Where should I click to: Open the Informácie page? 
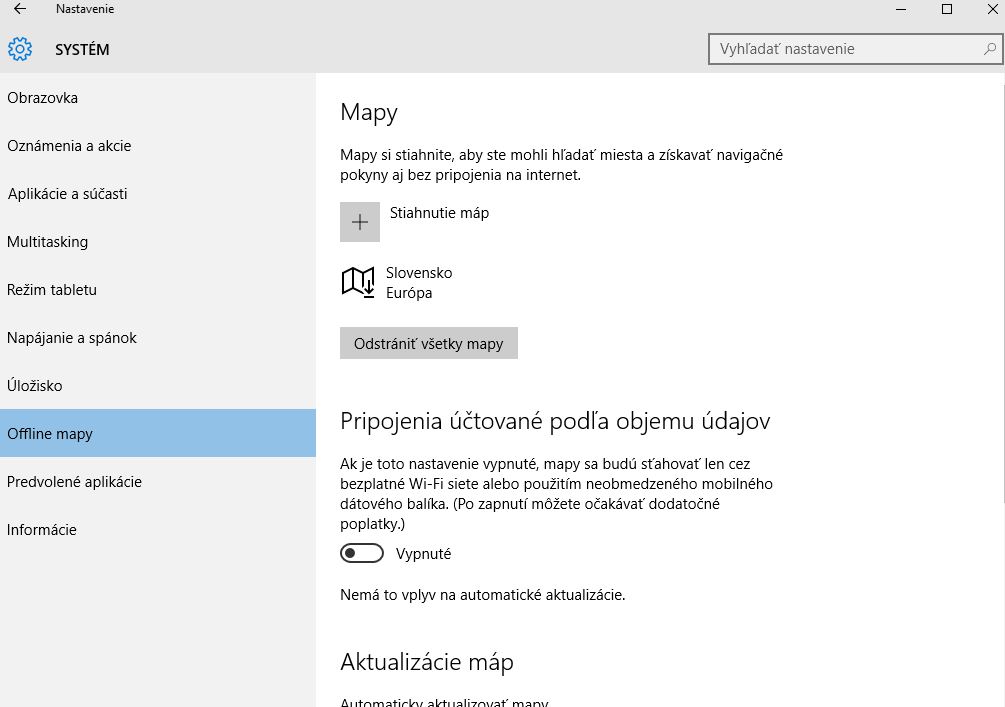click(42, 530)
